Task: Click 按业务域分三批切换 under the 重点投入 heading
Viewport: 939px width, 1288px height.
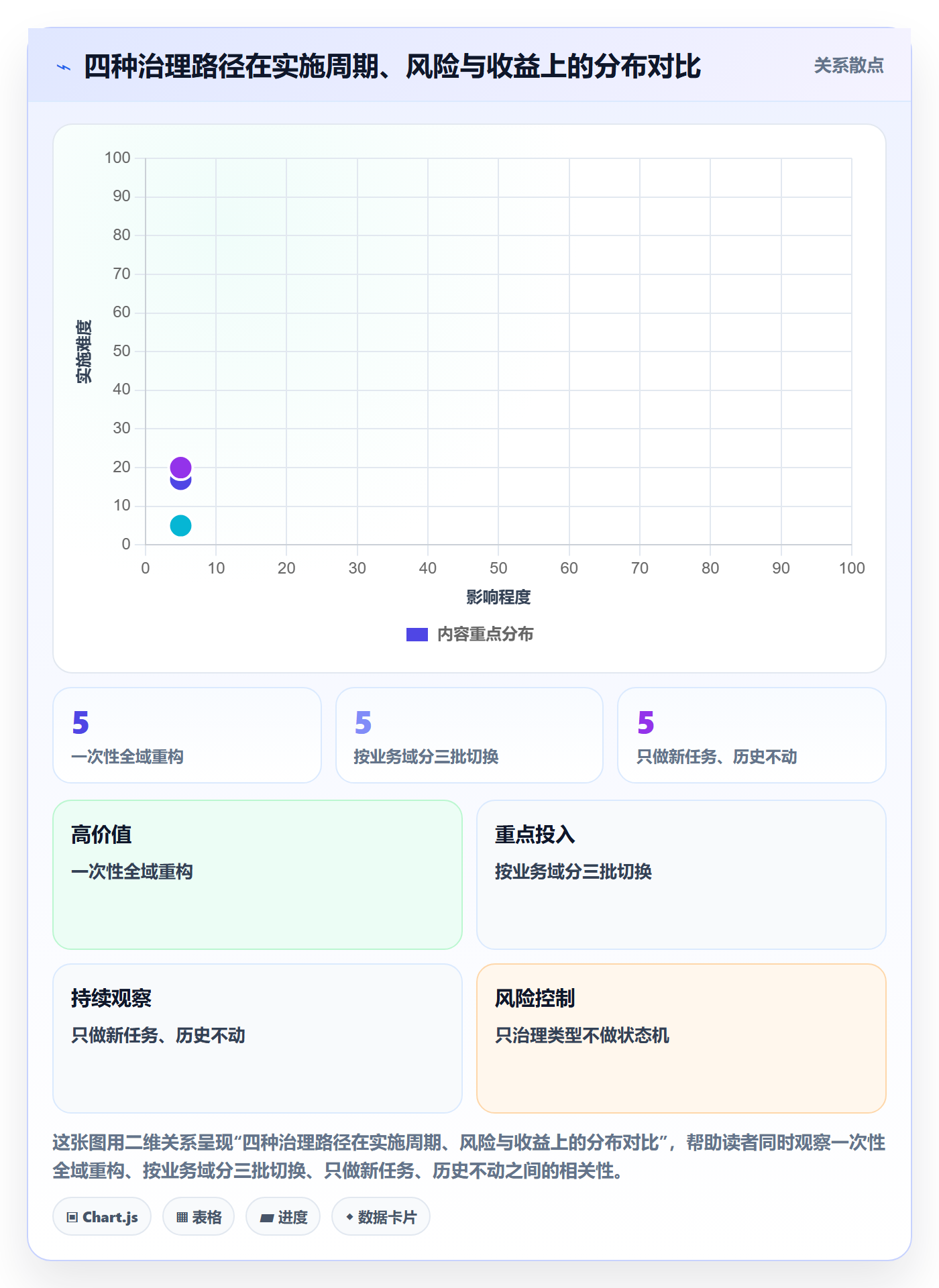Action: (x=573, y=871)
